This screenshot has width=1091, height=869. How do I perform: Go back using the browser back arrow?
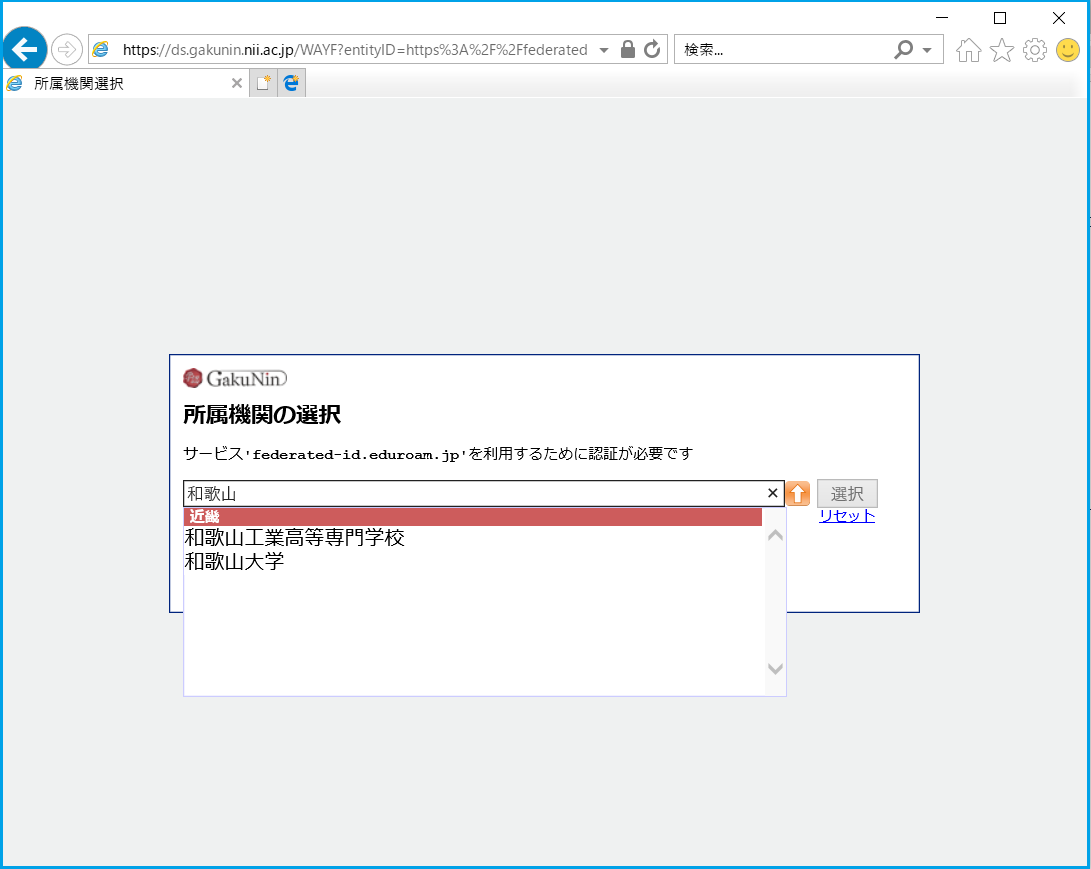25,49
